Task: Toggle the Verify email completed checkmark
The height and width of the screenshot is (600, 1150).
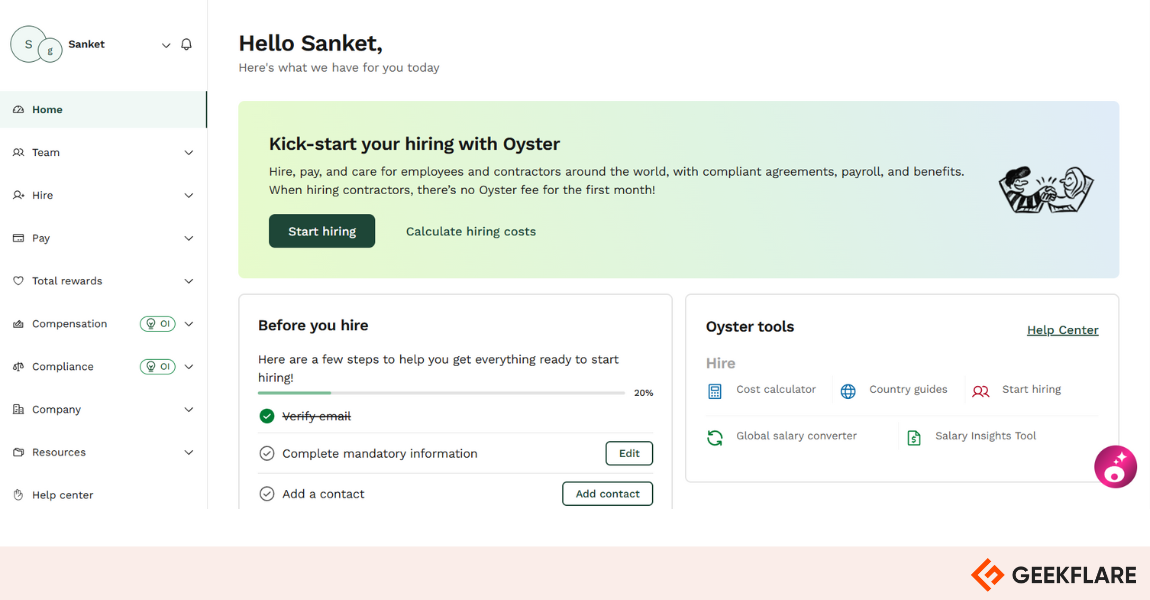Action: (267, 416)
